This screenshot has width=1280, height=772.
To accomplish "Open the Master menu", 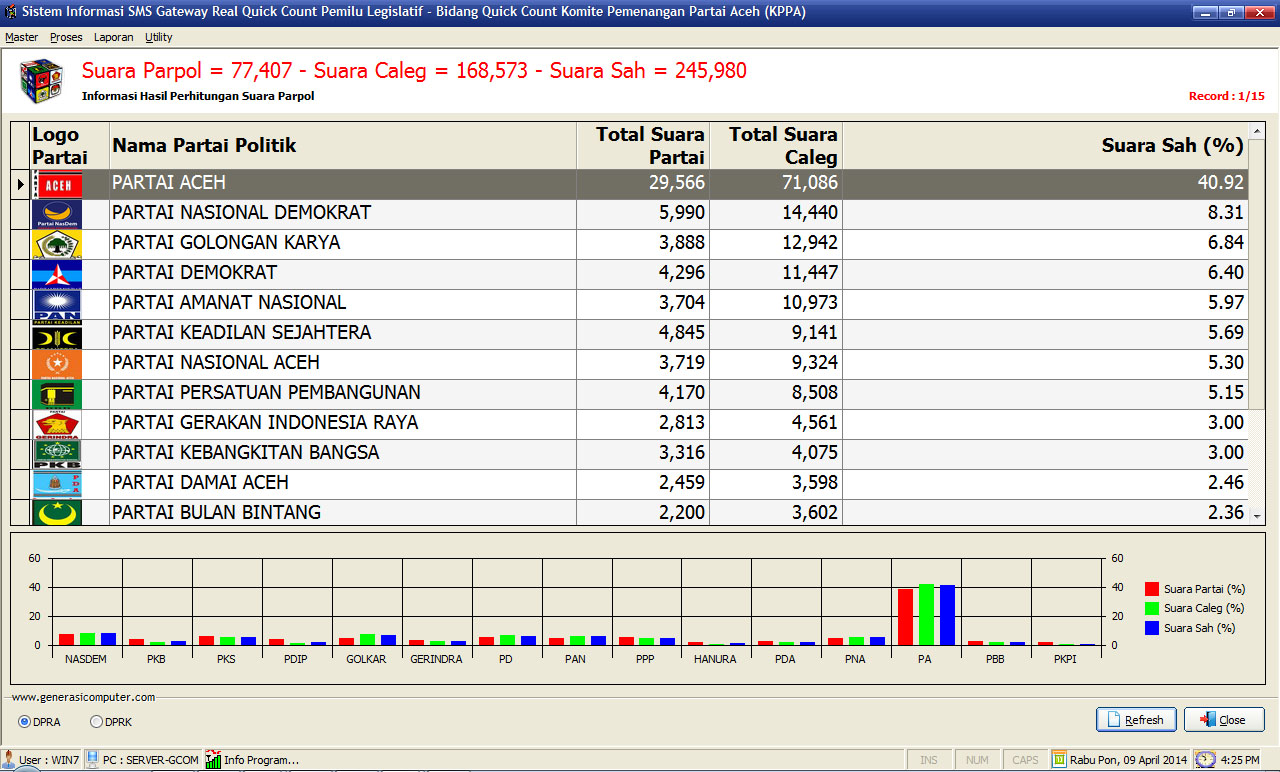I will click(21, 37).
